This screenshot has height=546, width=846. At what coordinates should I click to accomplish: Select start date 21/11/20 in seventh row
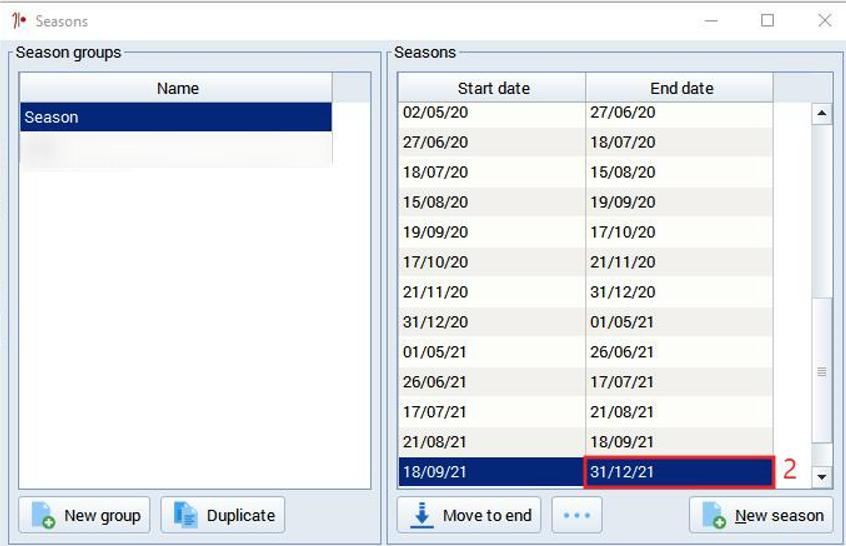pos(492,292)
